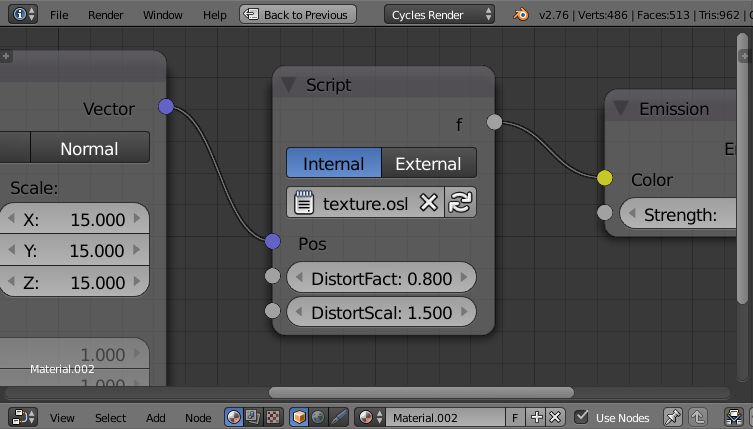Click the Vector output socket
This screenshot has height=429, width=753.
pyautogui.click(x=166, y=106)
